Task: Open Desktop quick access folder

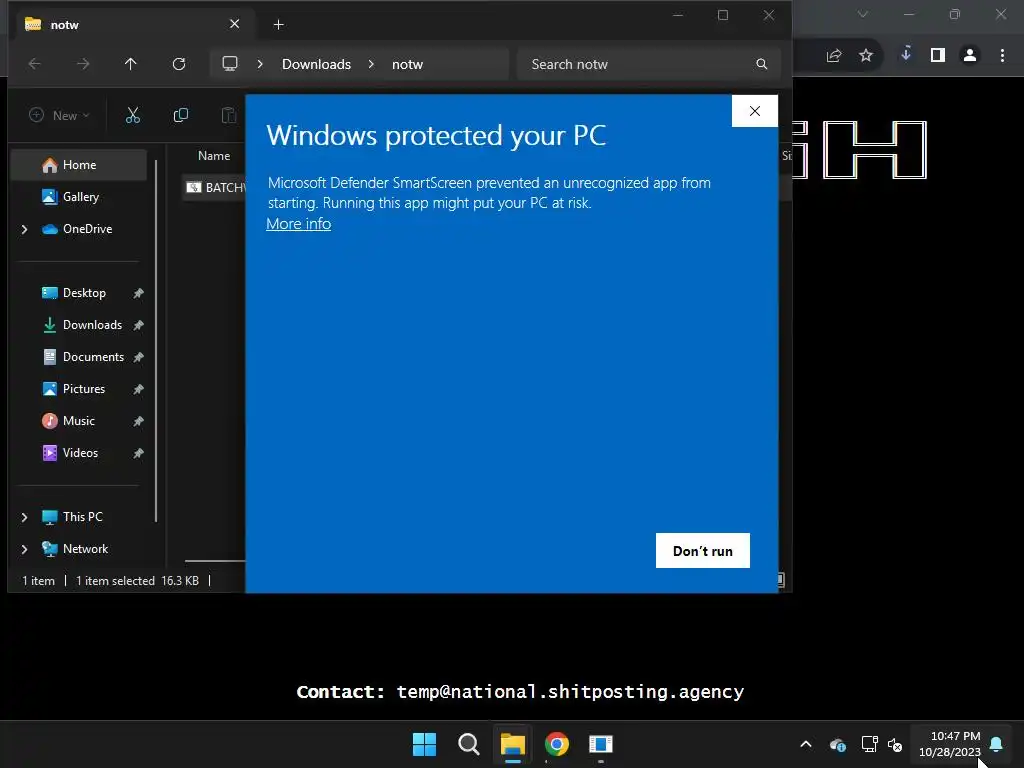Action: tap(84, 293)
